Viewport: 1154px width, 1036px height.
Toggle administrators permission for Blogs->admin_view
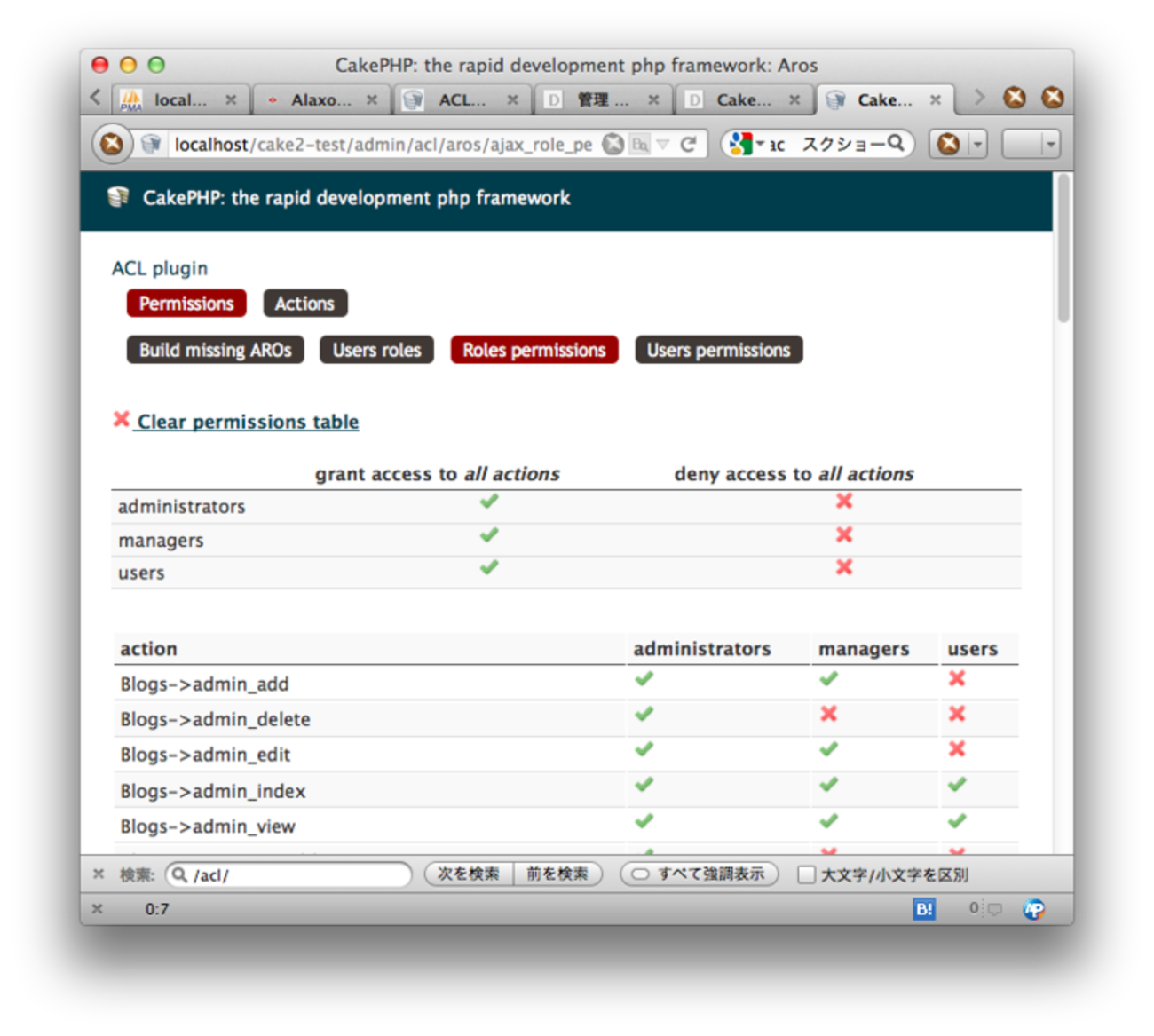coord(644,821)
